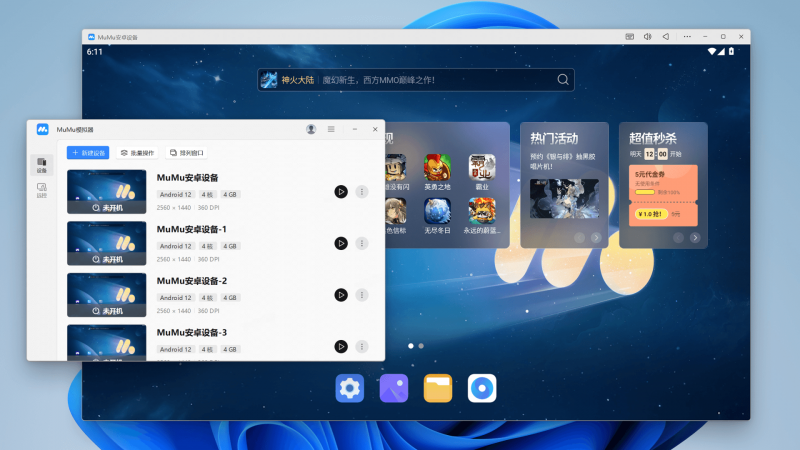Switch to second home page dot
This screenshot has width=800, height=450.
click(421, 345)
